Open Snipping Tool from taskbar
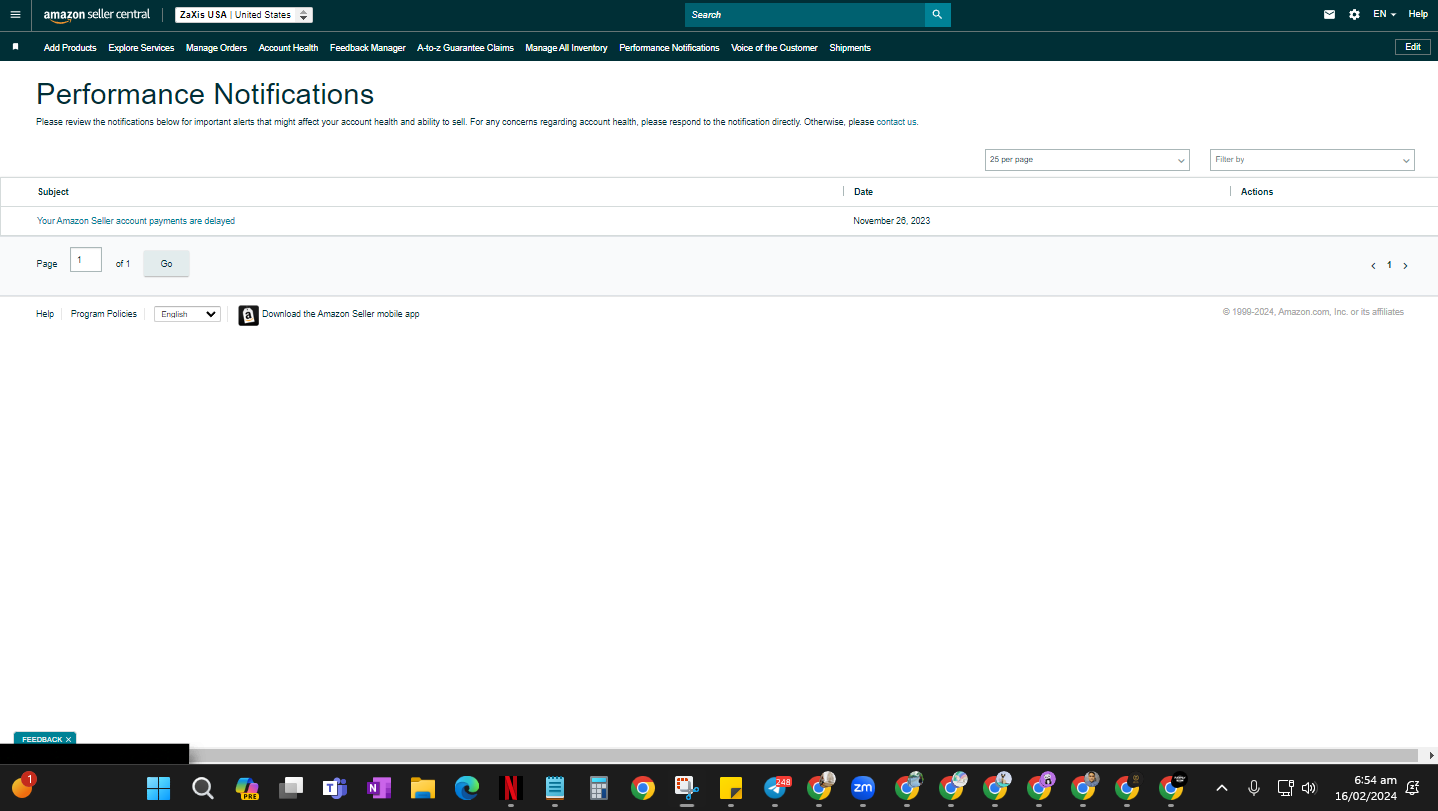Screen dimensions: 1438x811 tap(686, 788)
